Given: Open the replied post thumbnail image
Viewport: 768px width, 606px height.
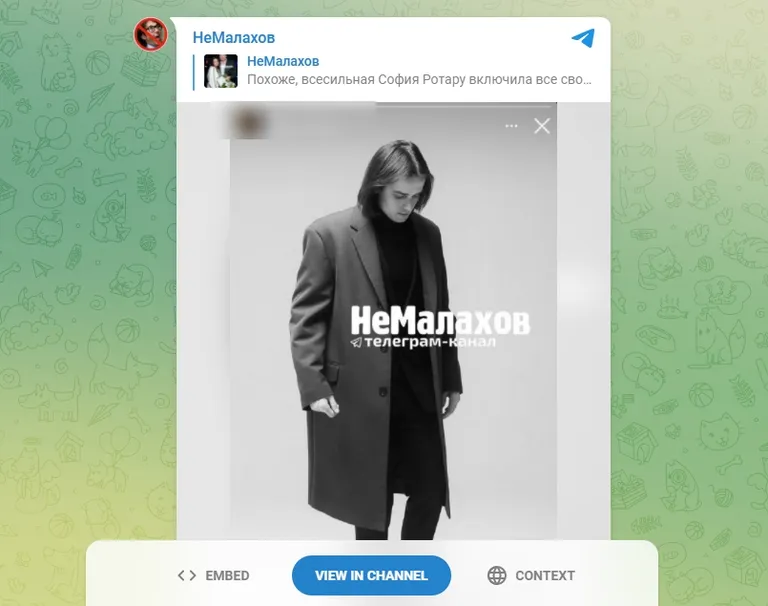Looking at the screenshot, I should pyautogui.click(x=220, y=71).
